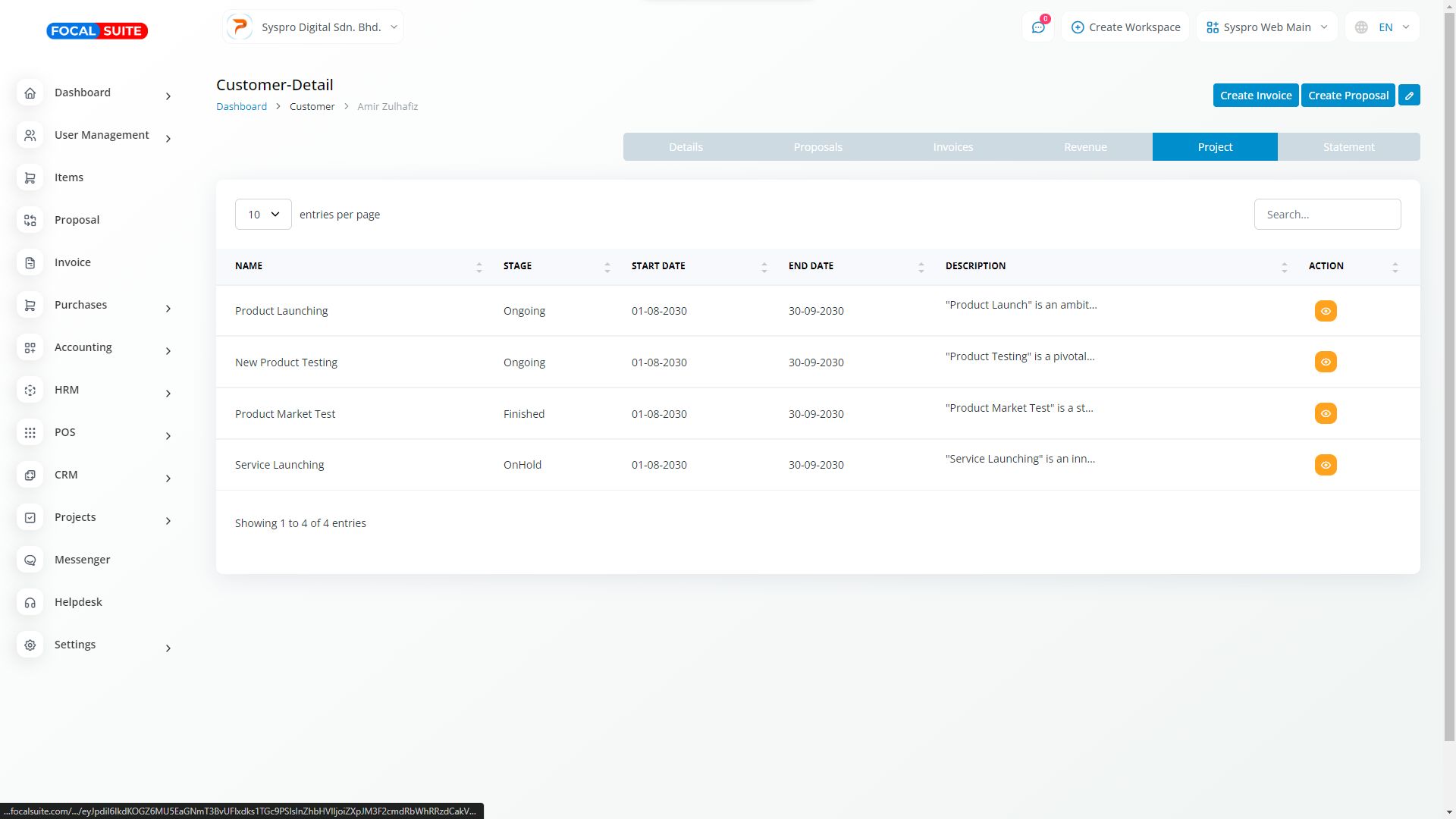
Task: Click the project Search input field
Action: 1326,215
